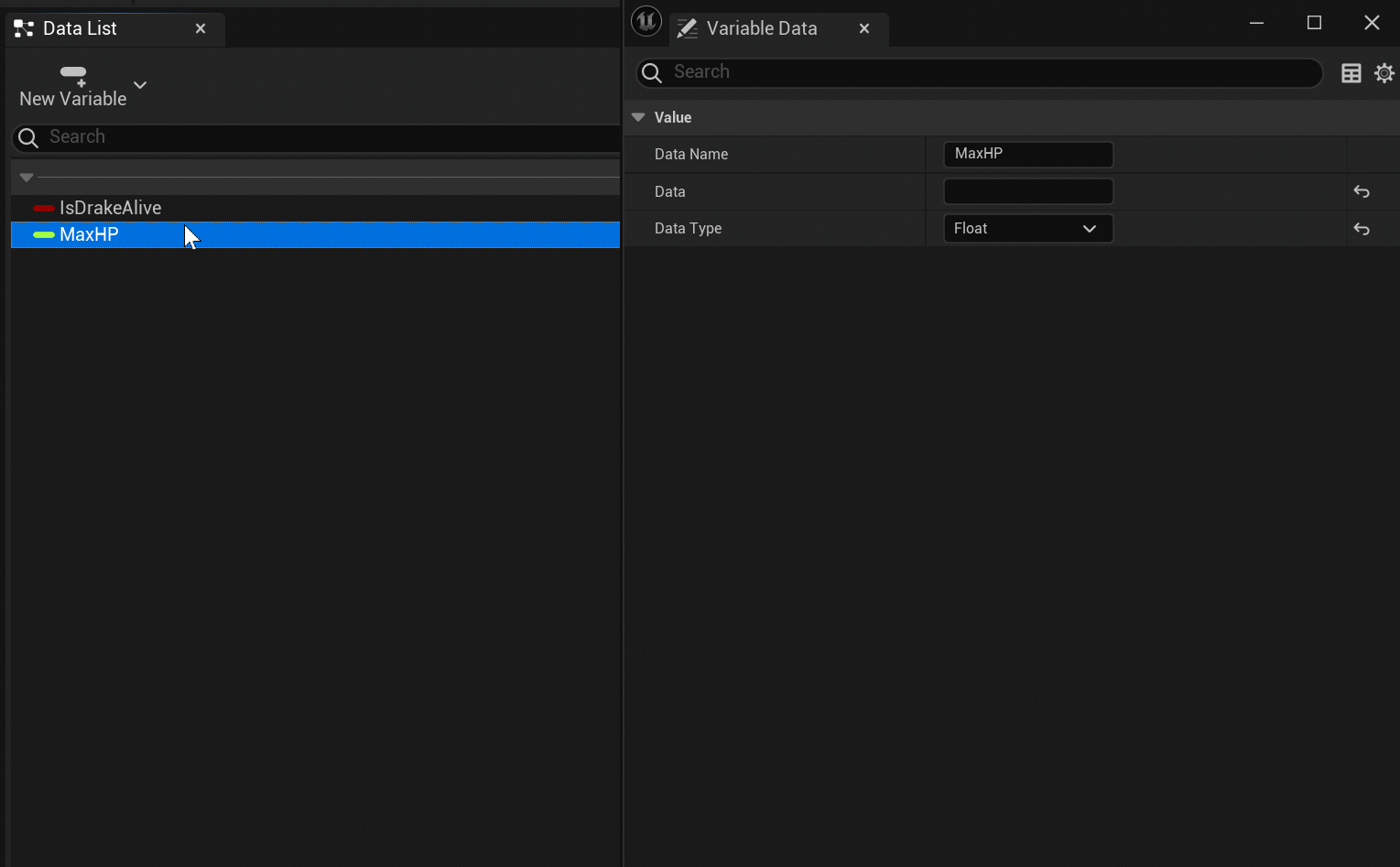Open the New Variable dropdown arrow
Screen dimensions: 1400x867
point(140,85)
